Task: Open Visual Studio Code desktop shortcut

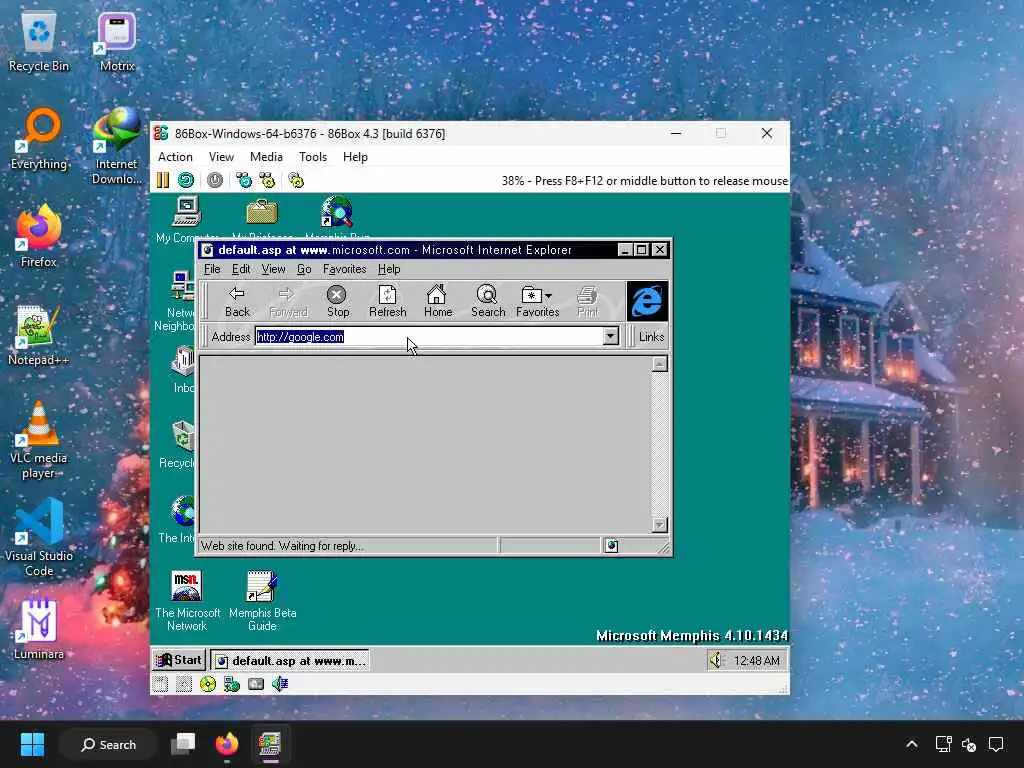Action: [39, 537]
